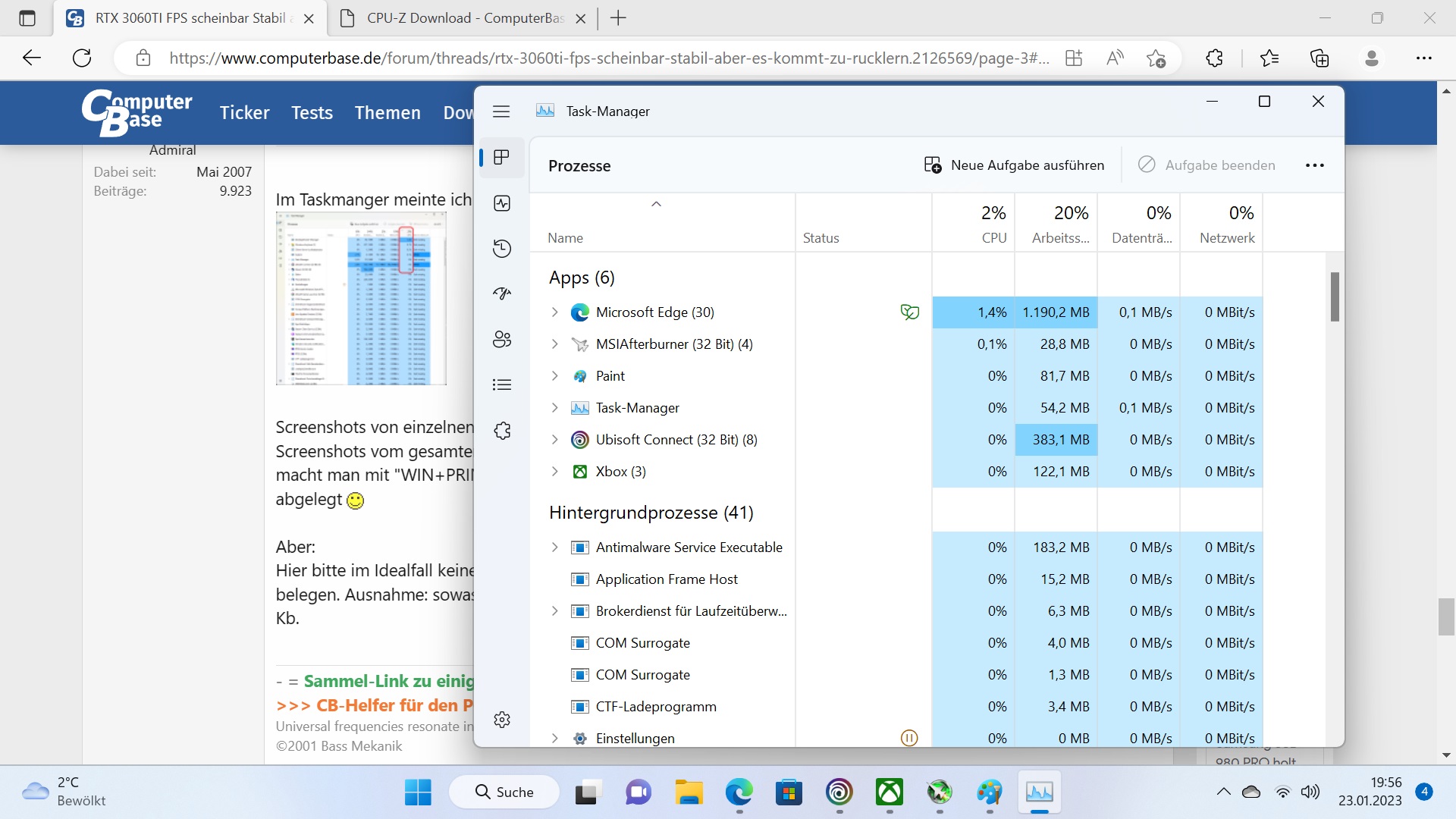This screenshot has width=1456, height=819.
Task: Expand the Microsoft Edge (30) process group
Action: tap(554, 312)
